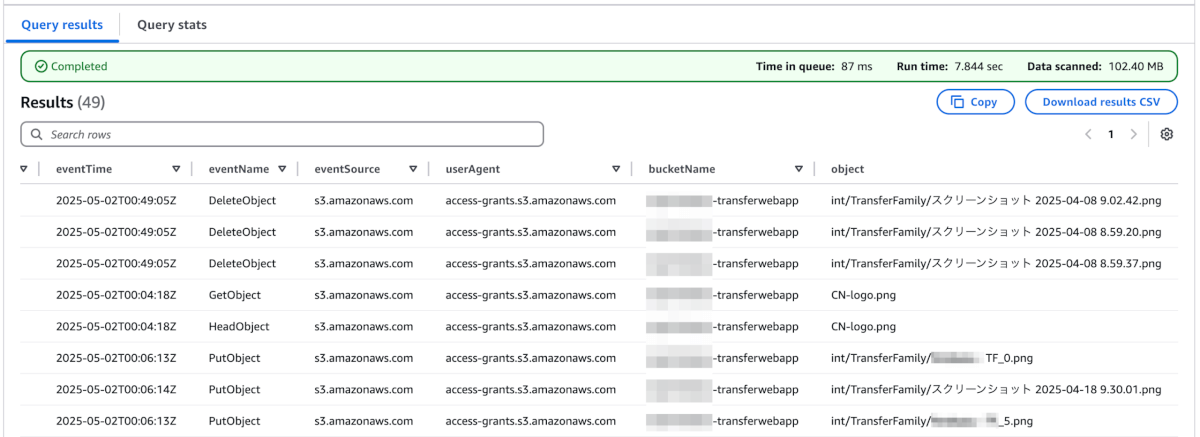Go to the previous results page arrow
1200x437 pixels.
(x=1088, y=134)
